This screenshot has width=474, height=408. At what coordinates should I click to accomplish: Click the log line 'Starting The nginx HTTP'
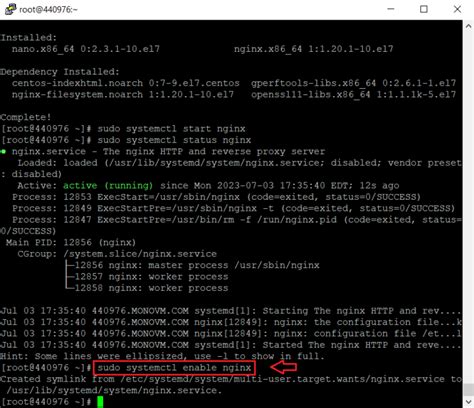tap(231, 311)
